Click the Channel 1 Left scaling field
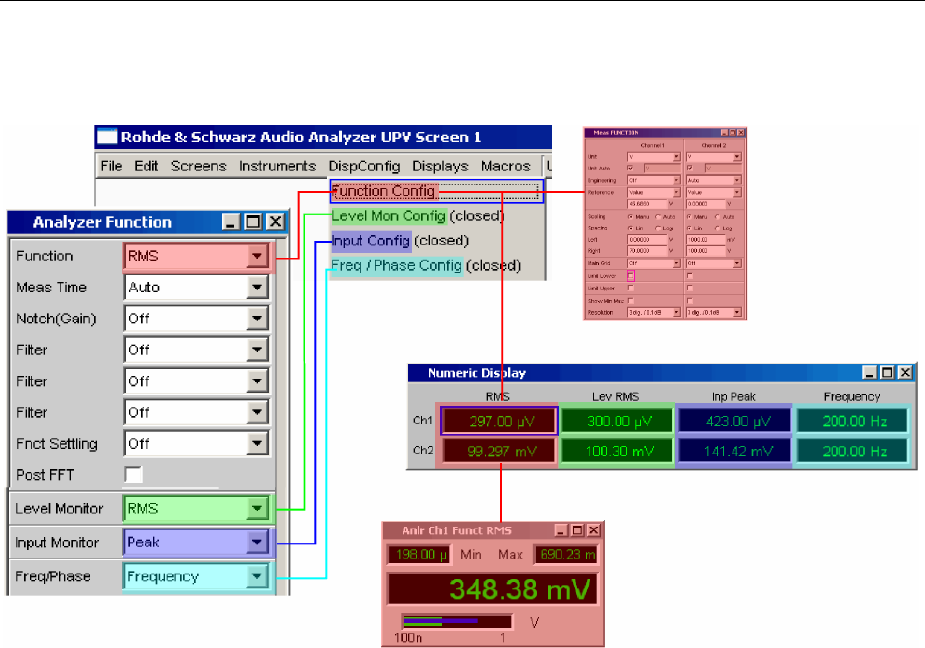The height and width of the screenshot is (648, 925). pyautogui.click(x=647, y=240)
